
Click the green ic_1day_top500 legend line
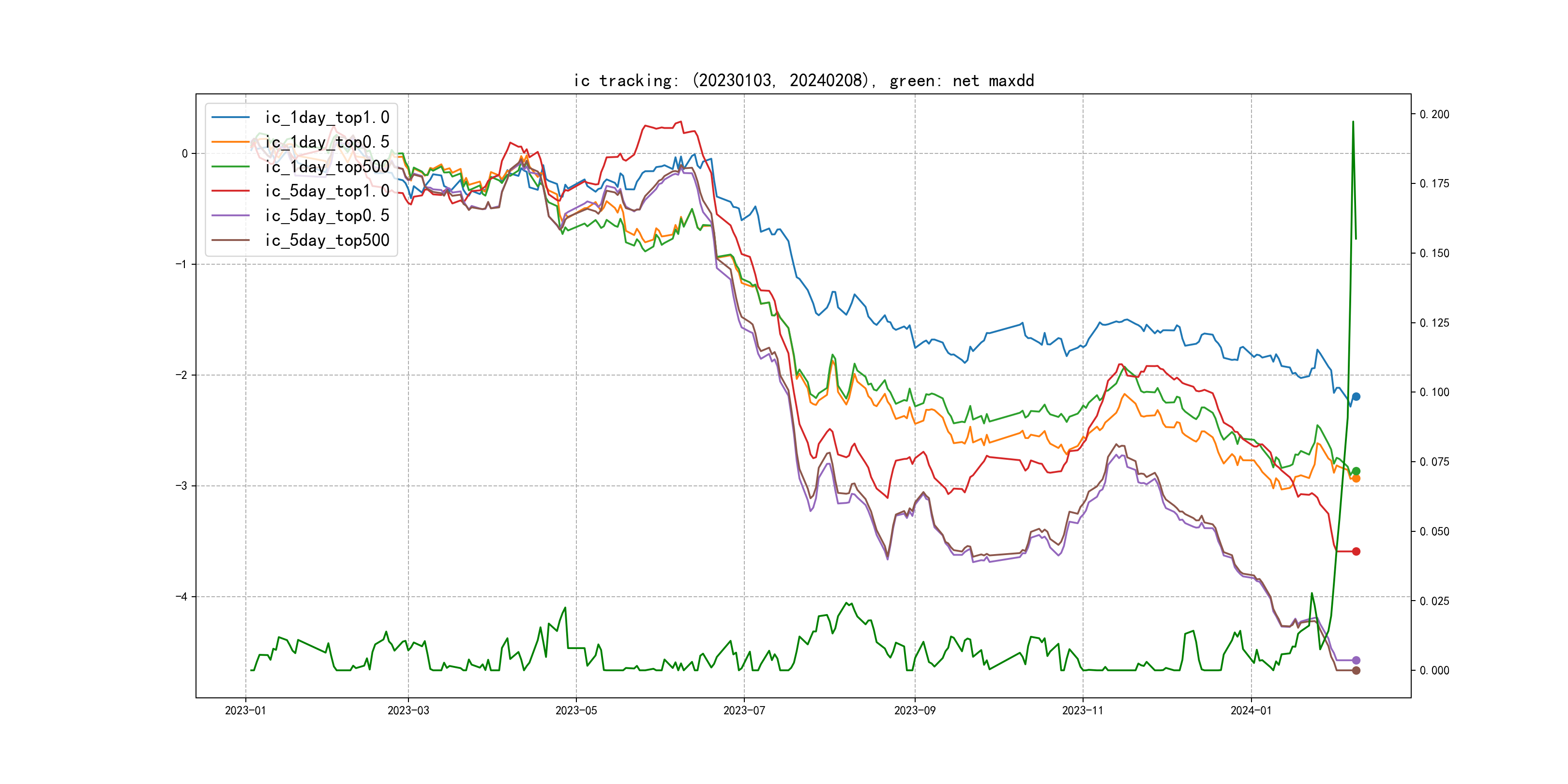pos(230,166)
